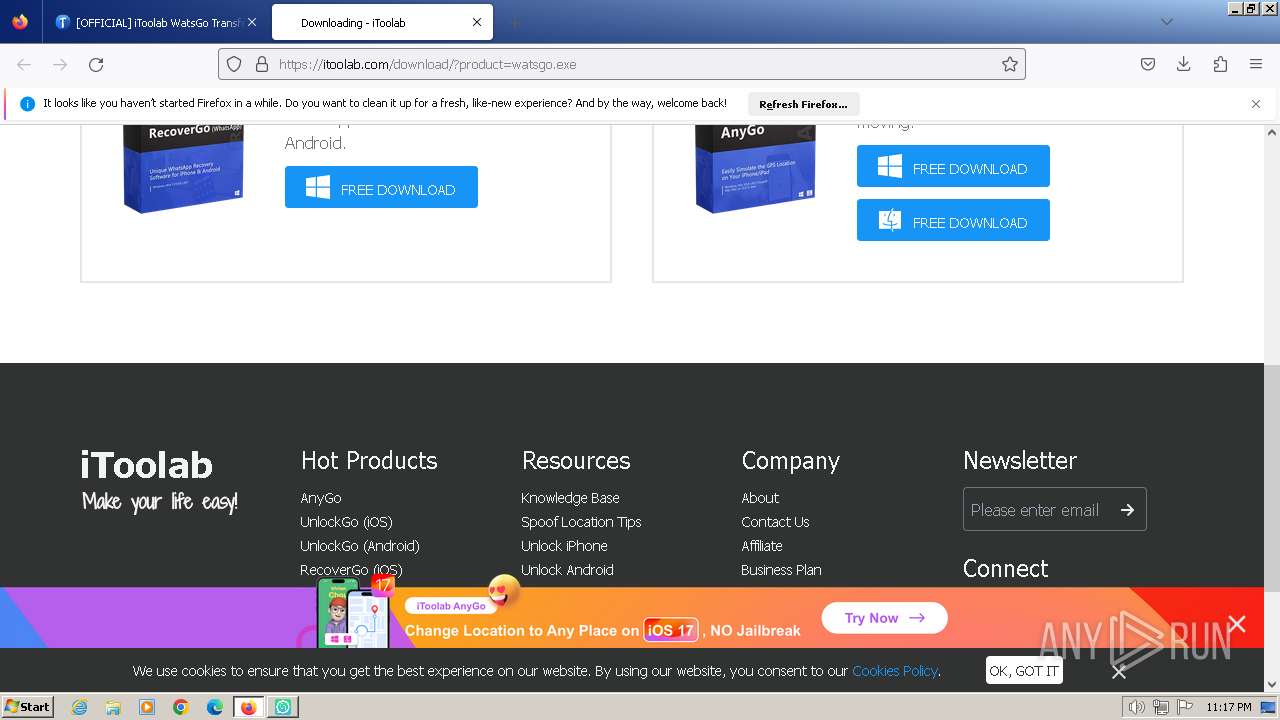Open the Cookies Policy link
Image resolution: width=1280 pixels, height=720 pixels.
pyautogui.click(x=895, y=671)
